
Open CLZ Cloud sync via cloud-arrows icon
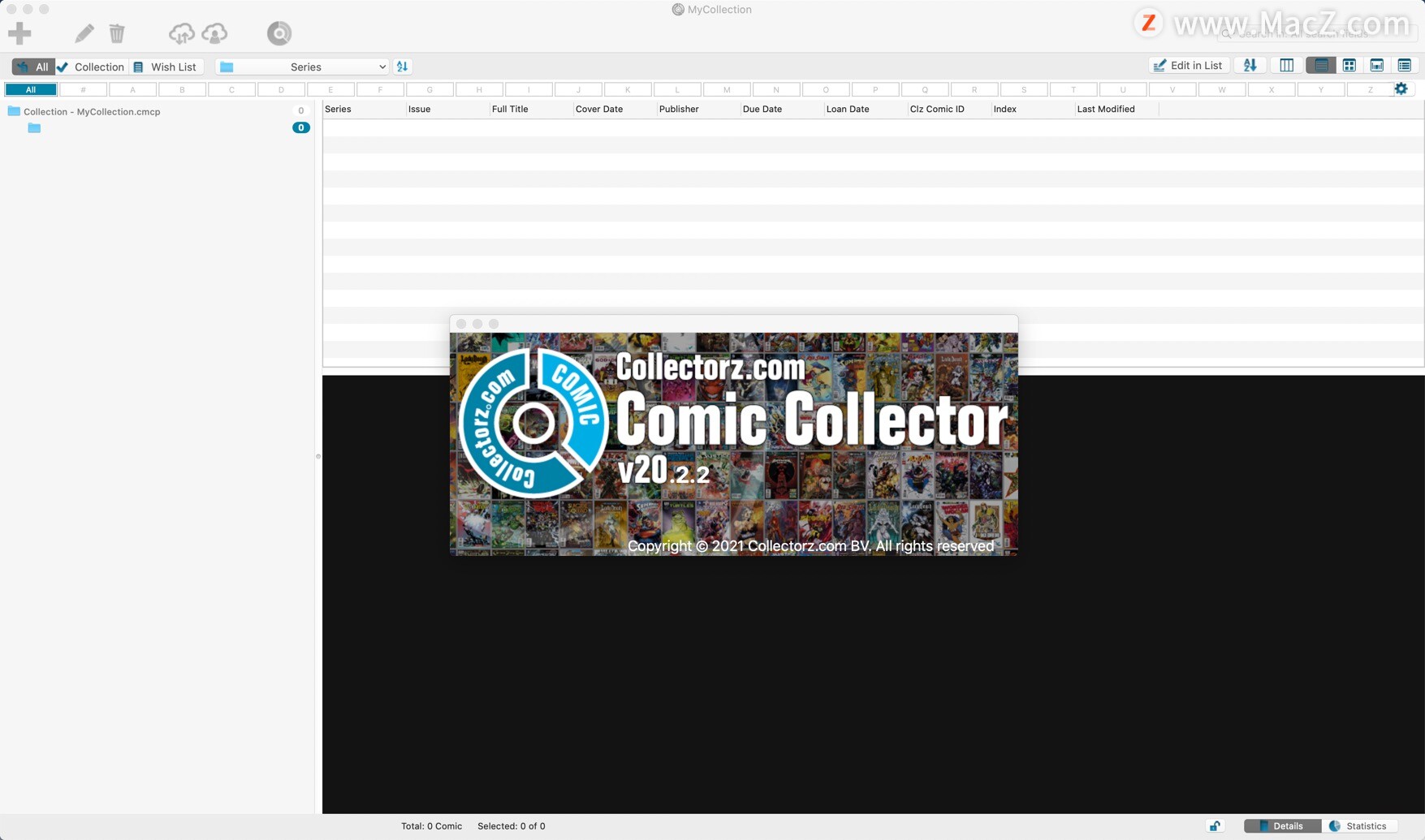pos(182,33)
